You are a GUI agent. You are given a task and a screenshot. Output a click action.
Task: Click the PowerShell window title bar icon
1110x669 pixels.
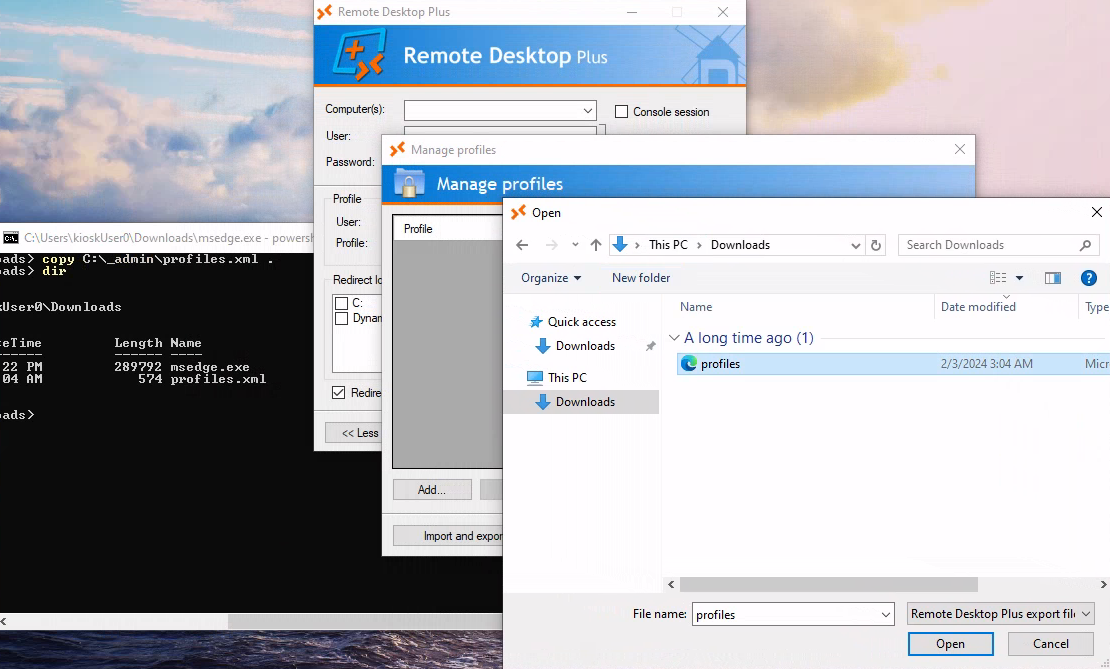pos(11,238)
